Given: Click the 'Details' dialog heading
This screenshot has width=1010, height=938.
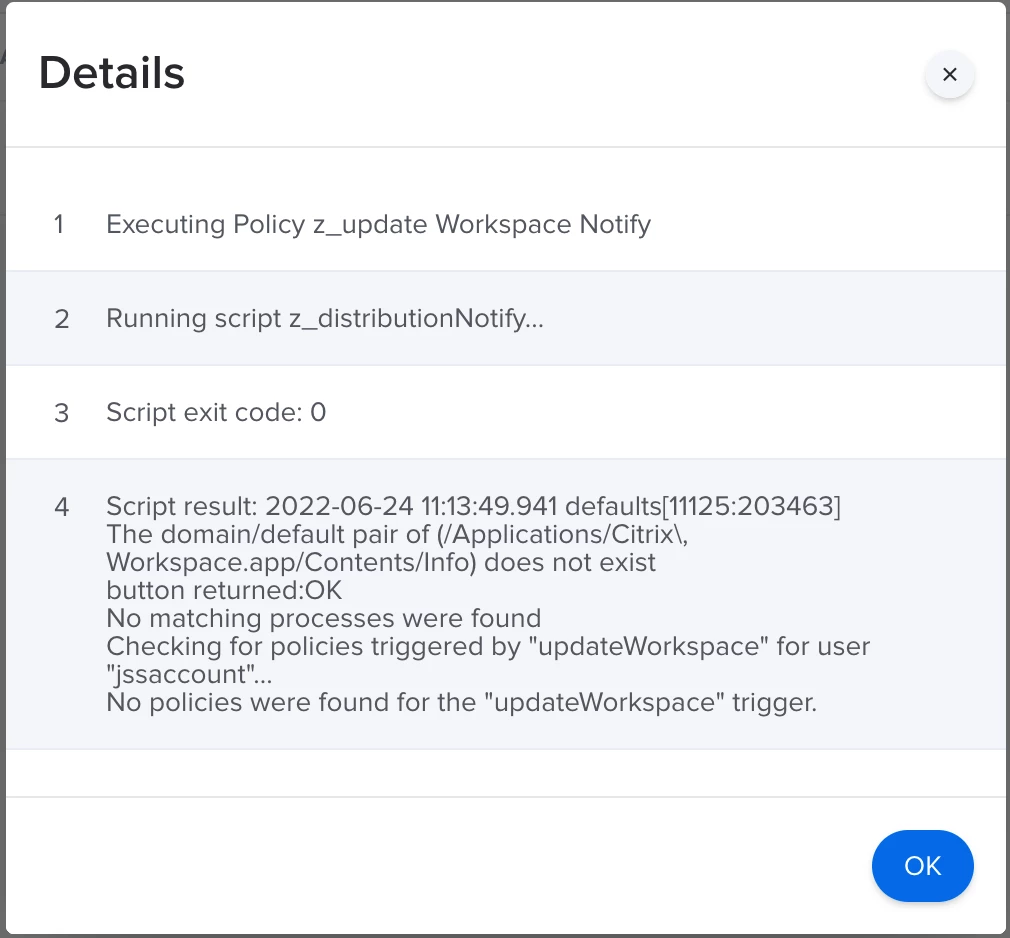Looking at the screenshot, I should [111, 73].
